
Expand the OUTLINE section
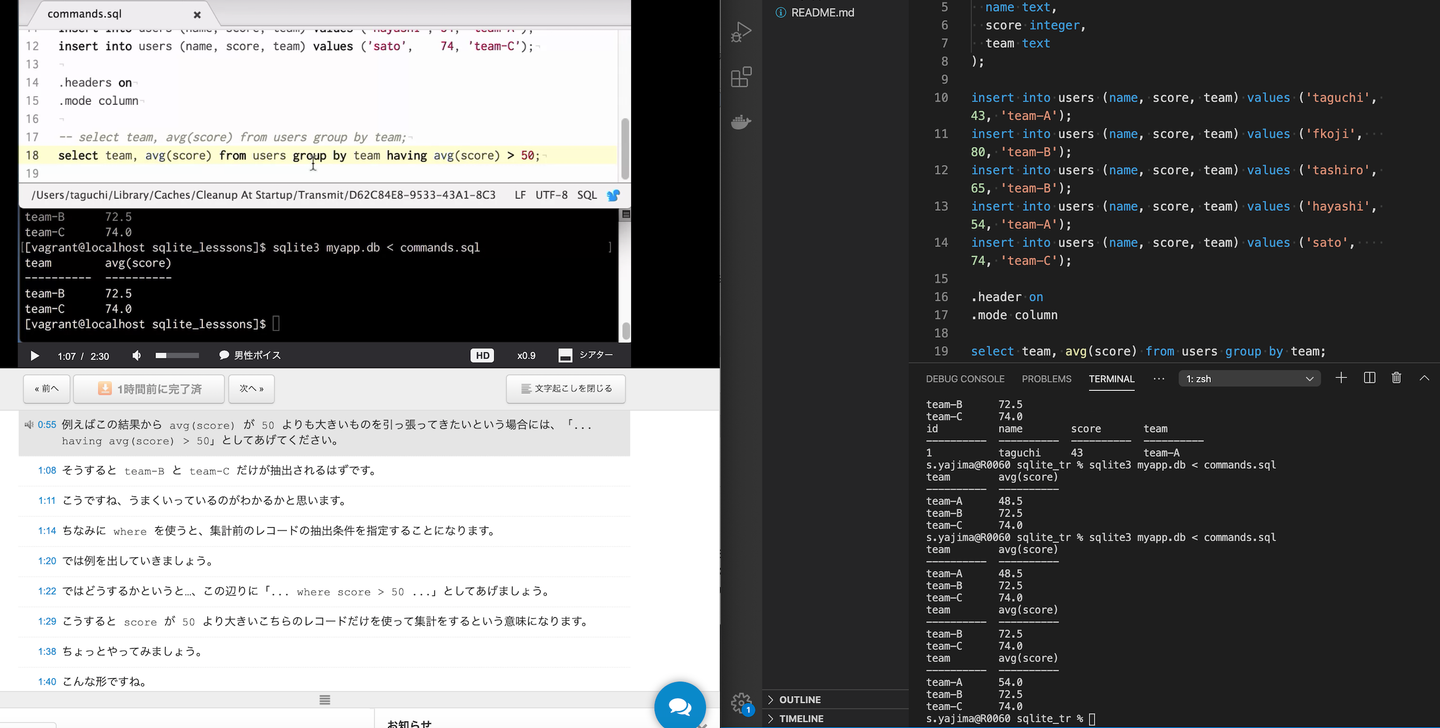(x=799, y=699)
